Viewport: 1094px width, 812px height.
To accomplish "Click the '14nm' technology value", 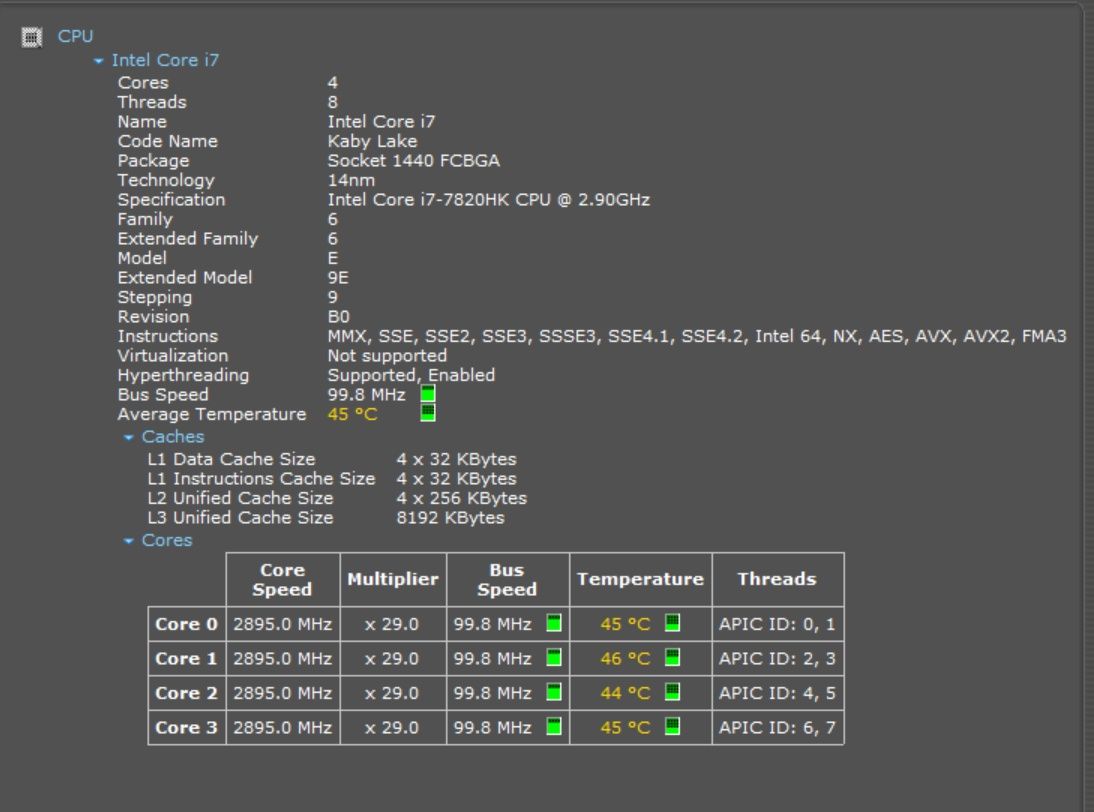I will [351, 181].
